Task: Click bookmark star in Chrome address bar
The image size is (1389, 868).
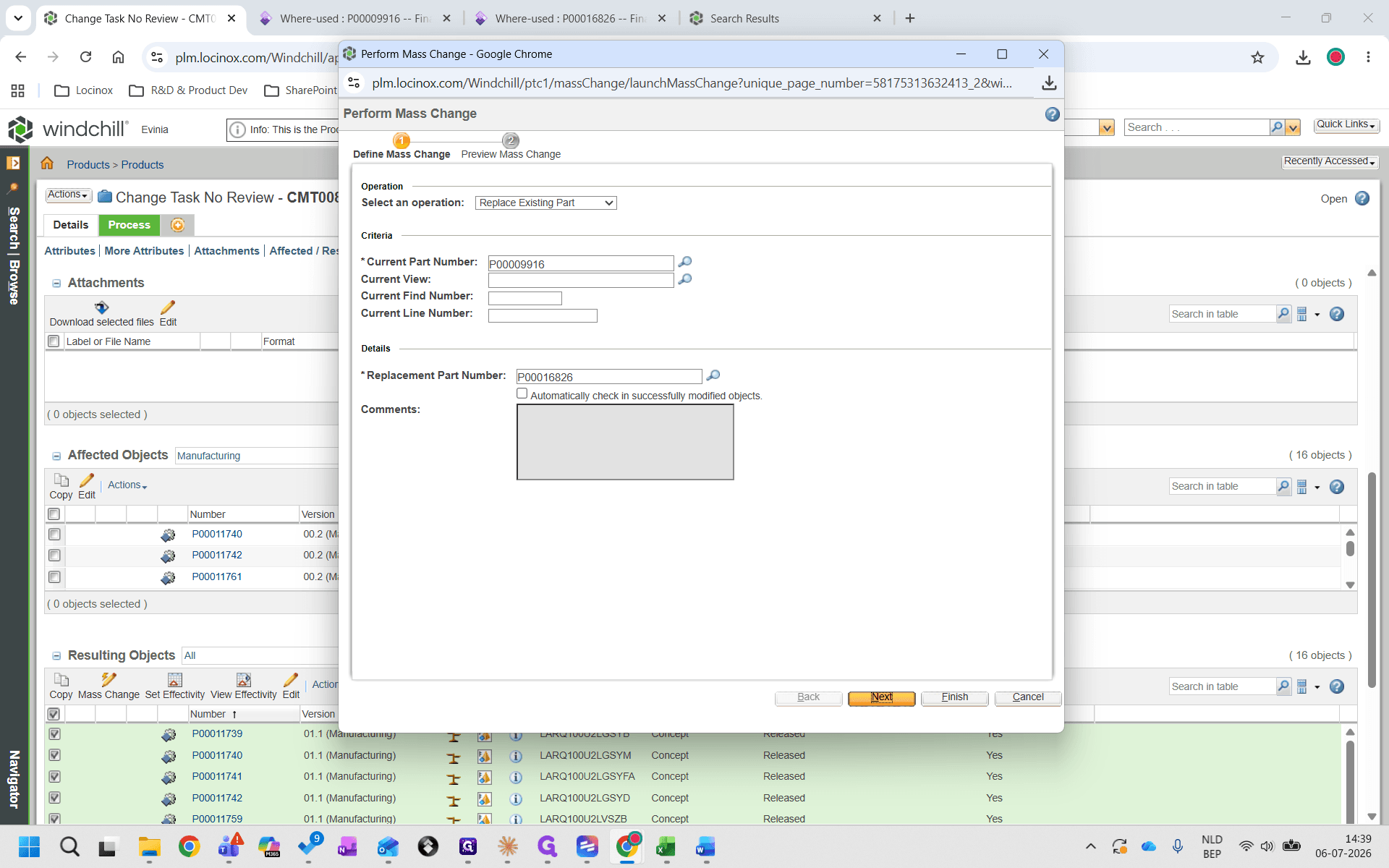Action: [1258, 57]
